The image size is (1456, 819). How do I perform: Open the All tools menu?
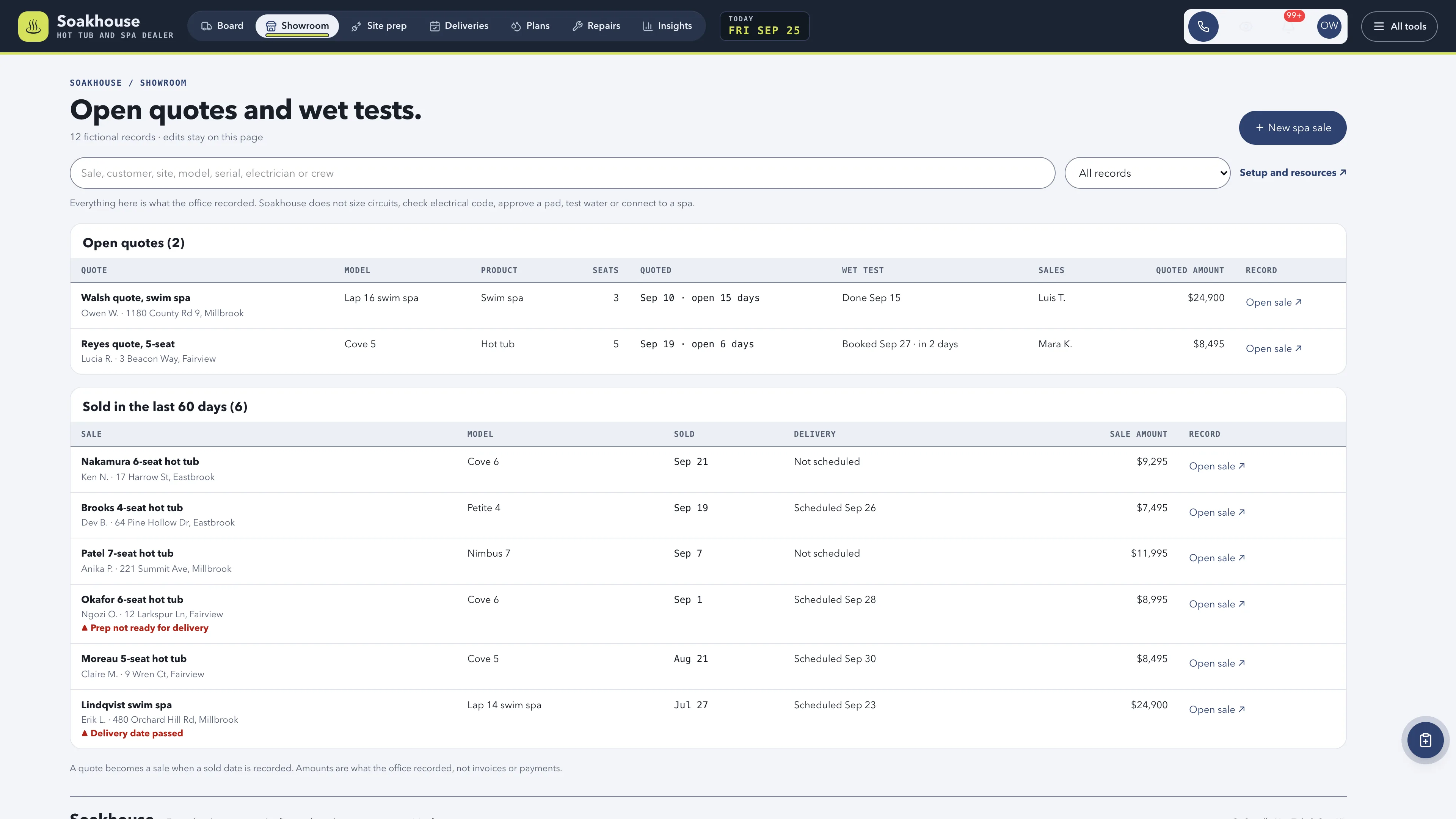tap(1399, 27)
